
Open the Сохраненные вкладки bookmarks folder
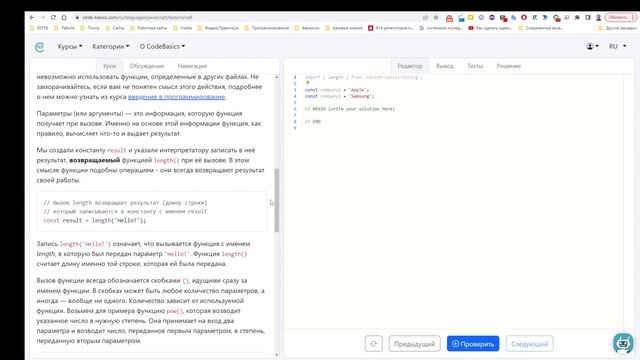(540, 28)
